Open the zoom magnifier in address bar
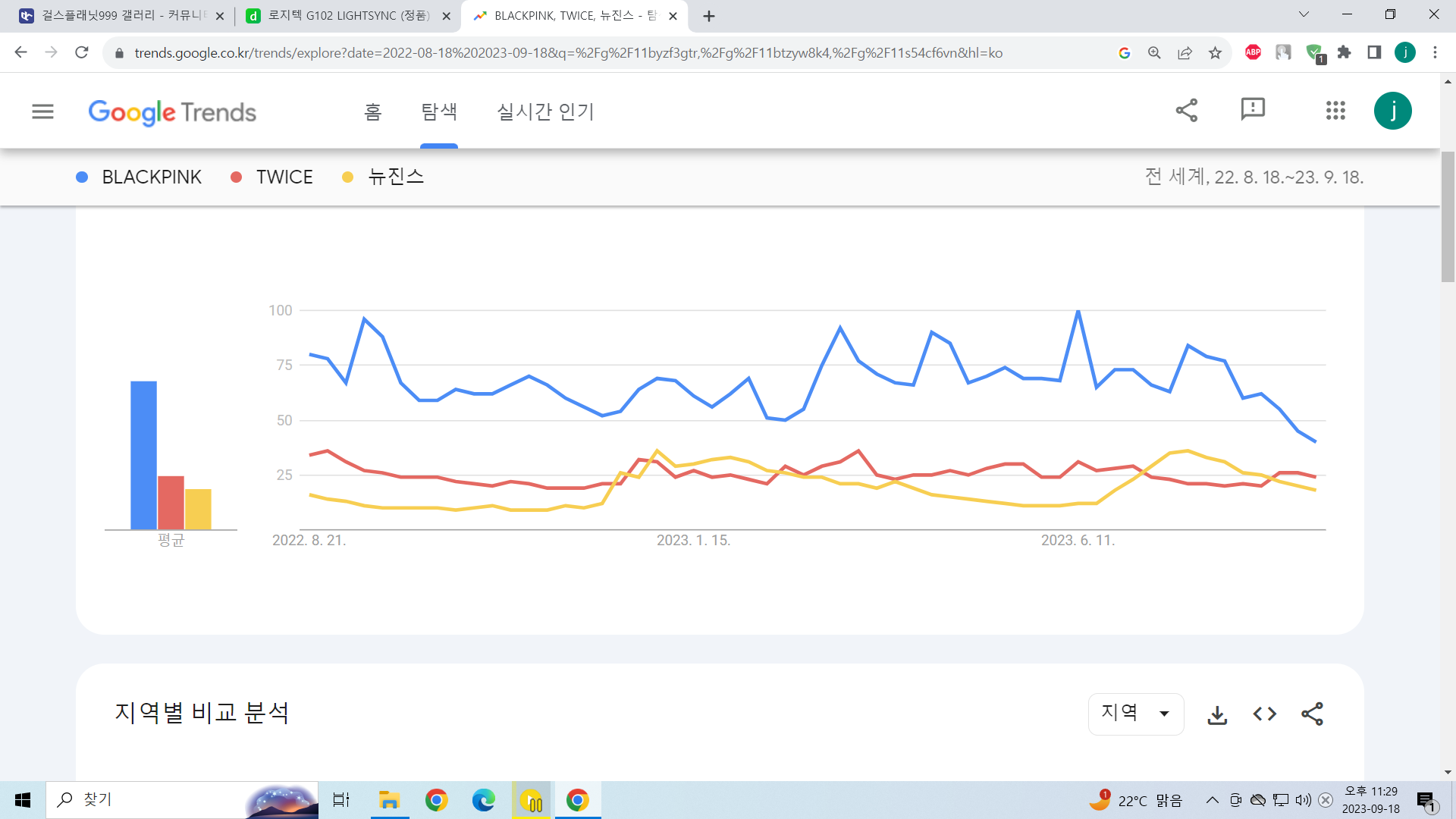 point(1154,53)
